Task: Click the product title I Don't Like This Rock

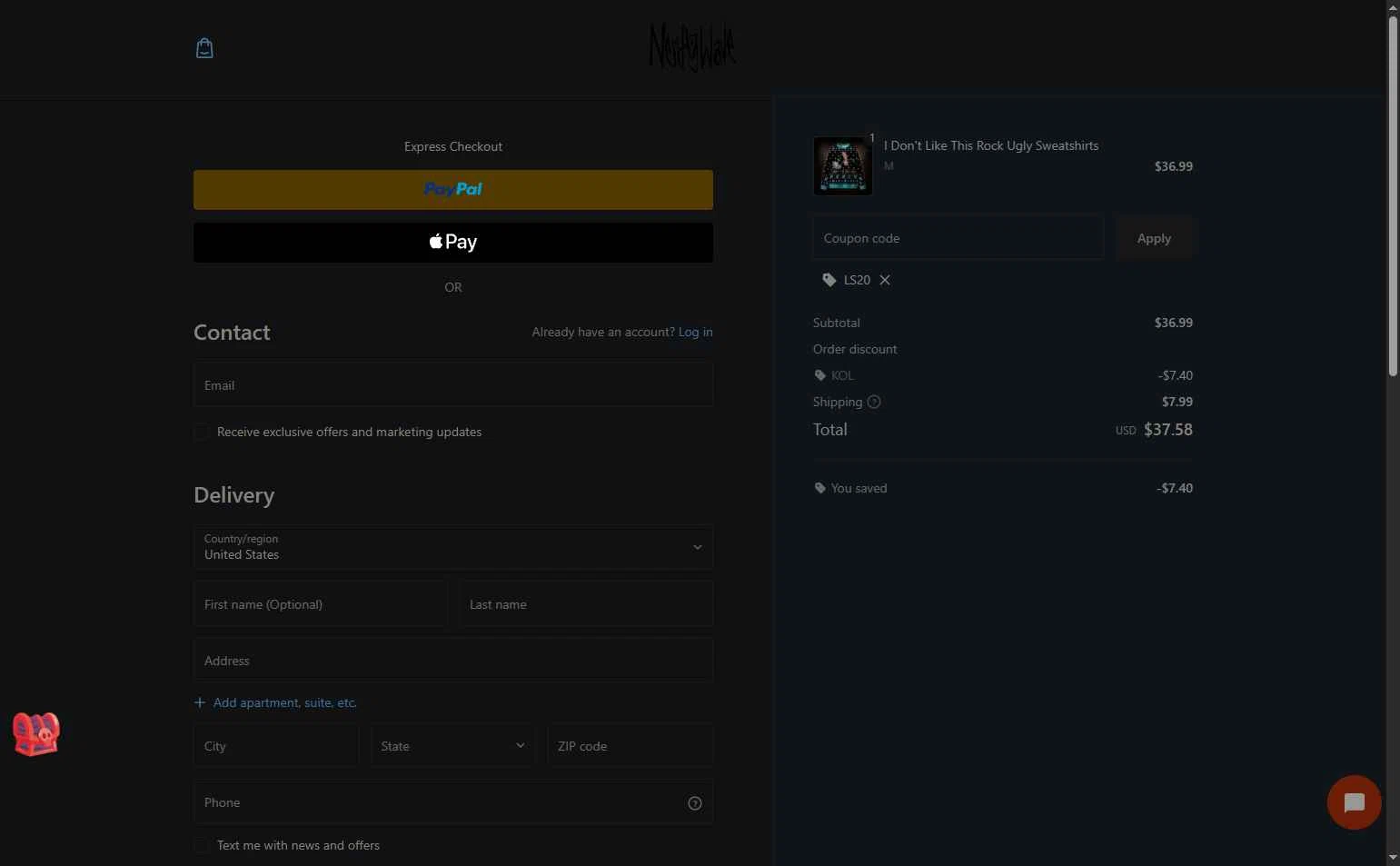Action: (x=991, y=145)
